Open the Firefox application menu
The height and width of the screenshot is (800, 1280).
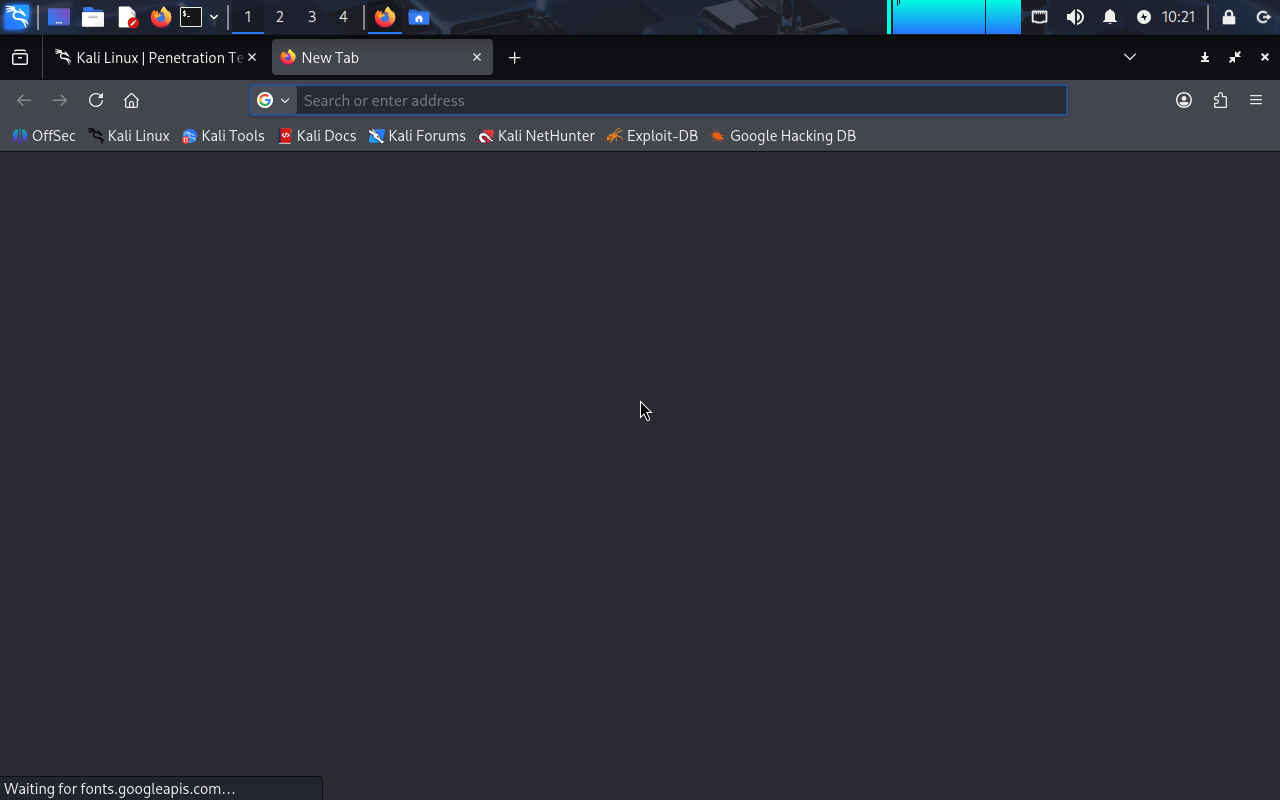tap(1256, 100)
